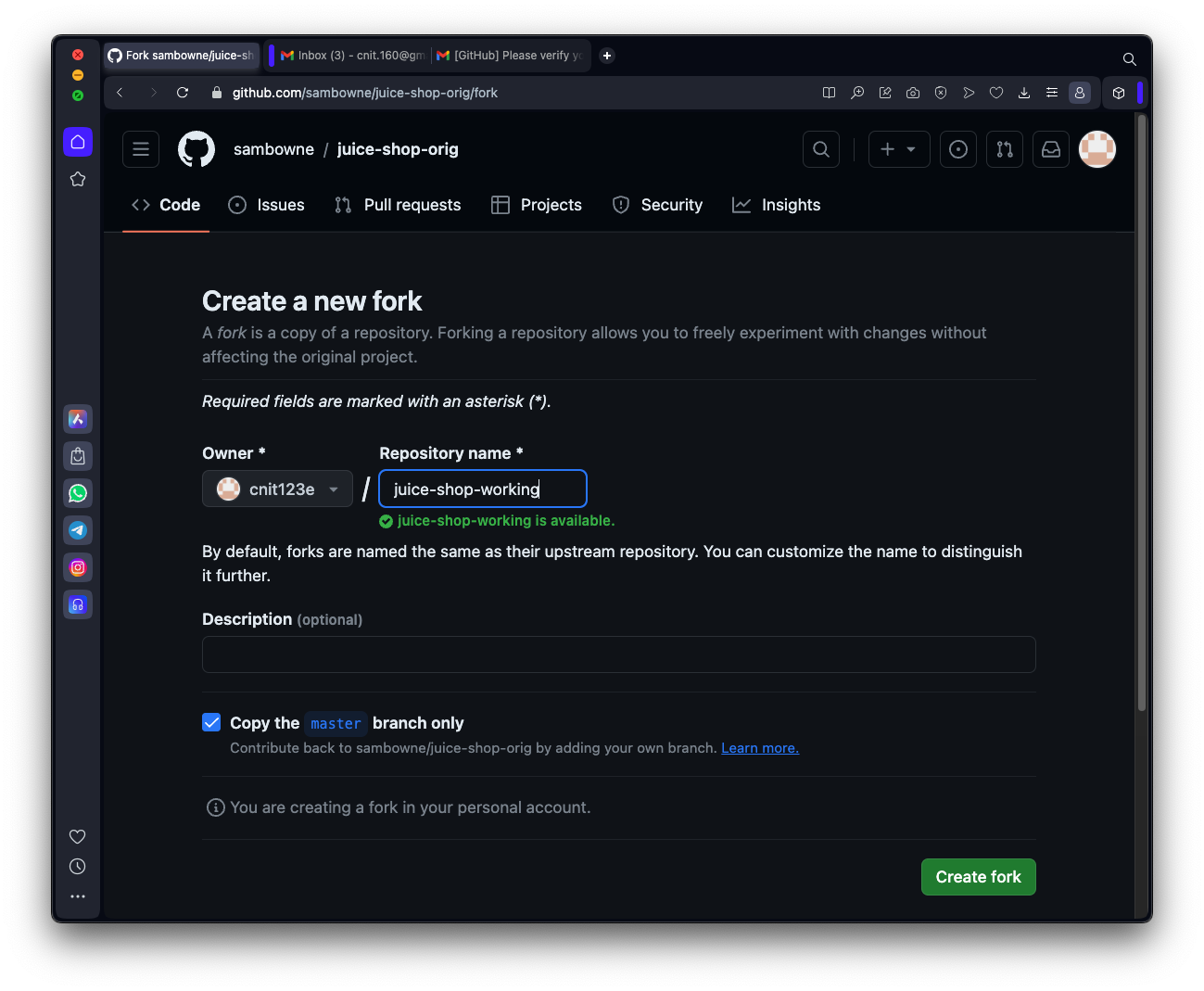Open the history clock icon in the sidebar
This screenshot has height=991, width=1204.
click(78, 867)
